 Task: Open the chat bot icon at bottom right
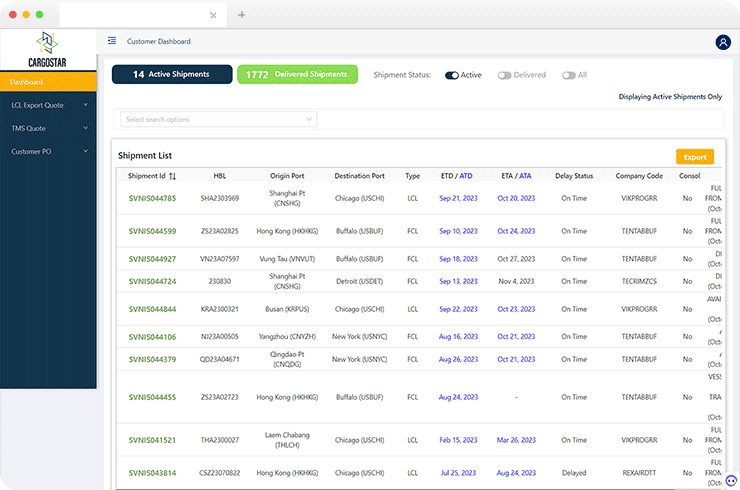tap(731, 481)
